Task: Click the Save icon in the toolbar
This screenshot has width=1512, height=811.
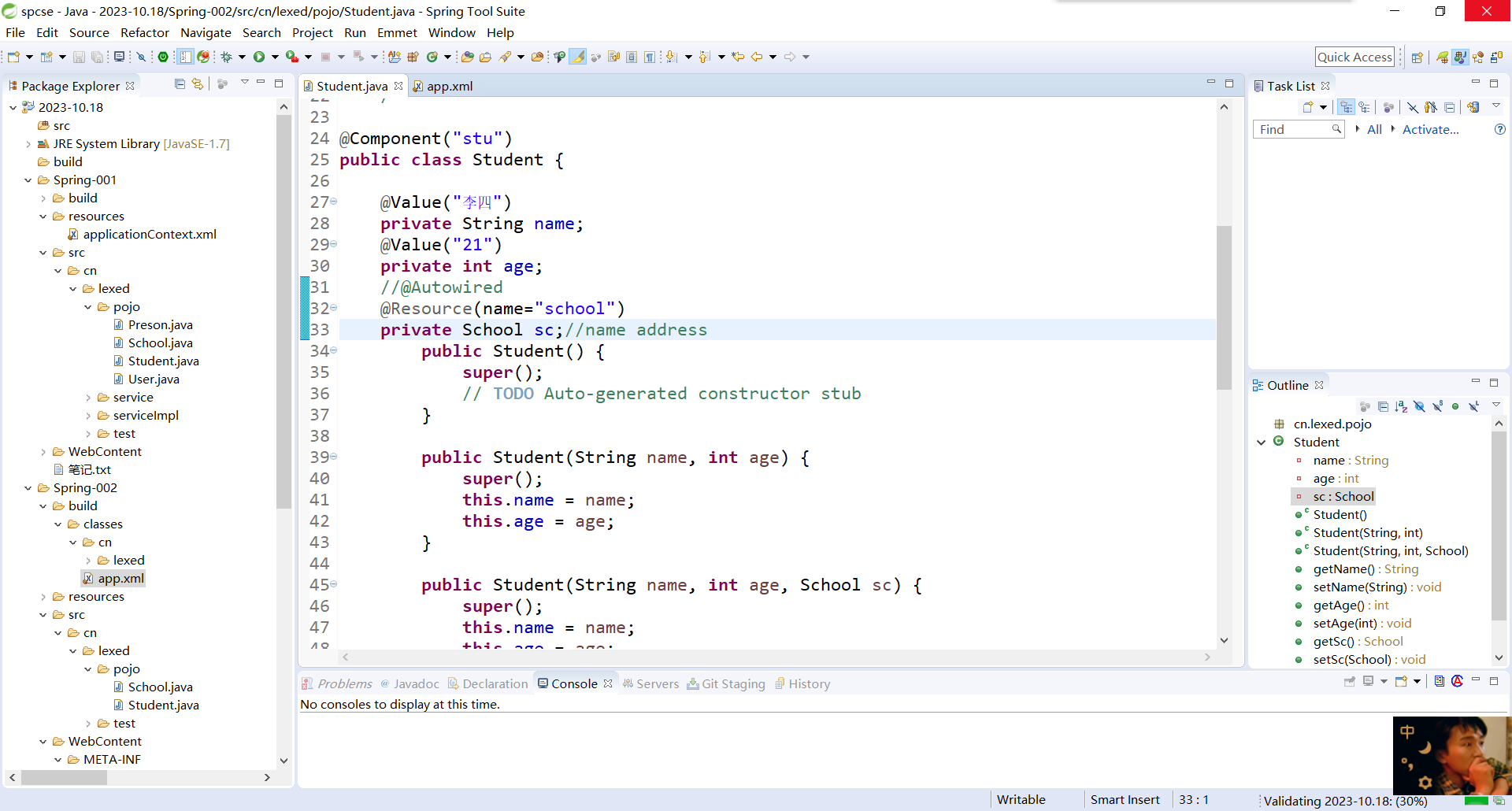Action: click(79, 57)
